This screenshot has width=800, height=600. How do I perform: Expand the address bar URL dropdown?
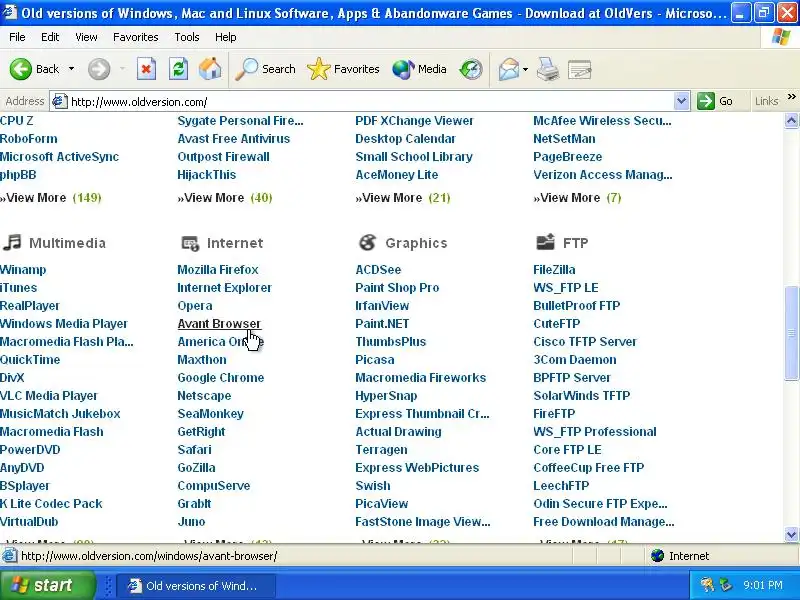pyautogui.click(x=681, y=101)
